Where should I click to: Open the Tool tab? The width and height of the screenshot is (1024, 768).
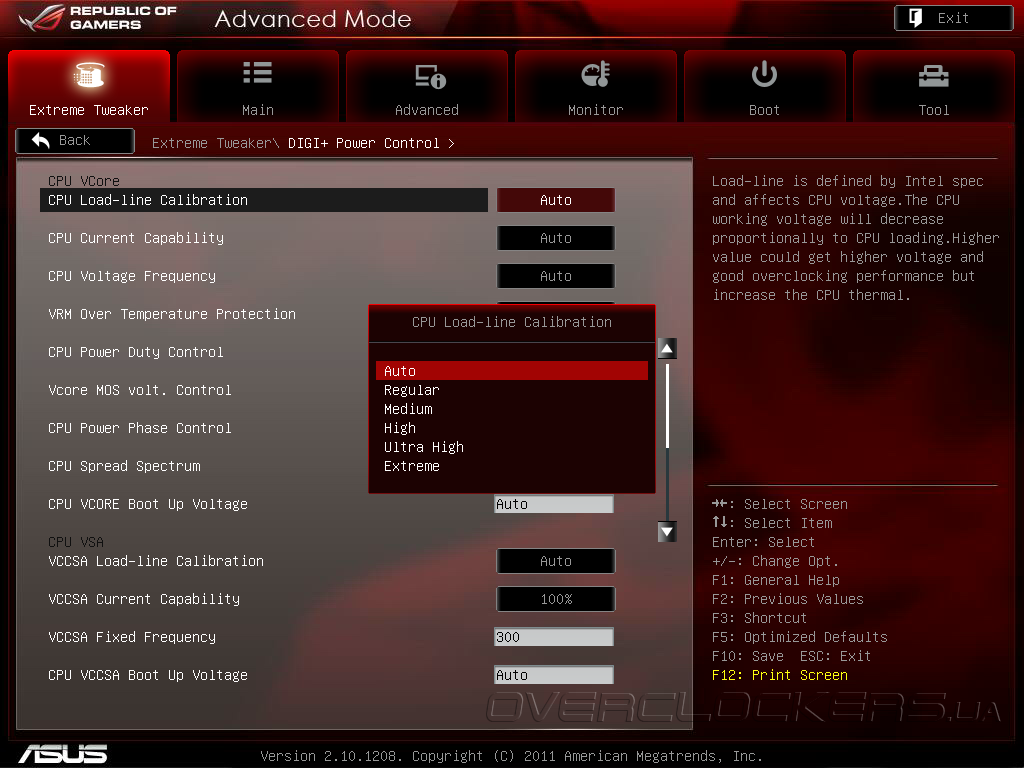coord(934,86)
